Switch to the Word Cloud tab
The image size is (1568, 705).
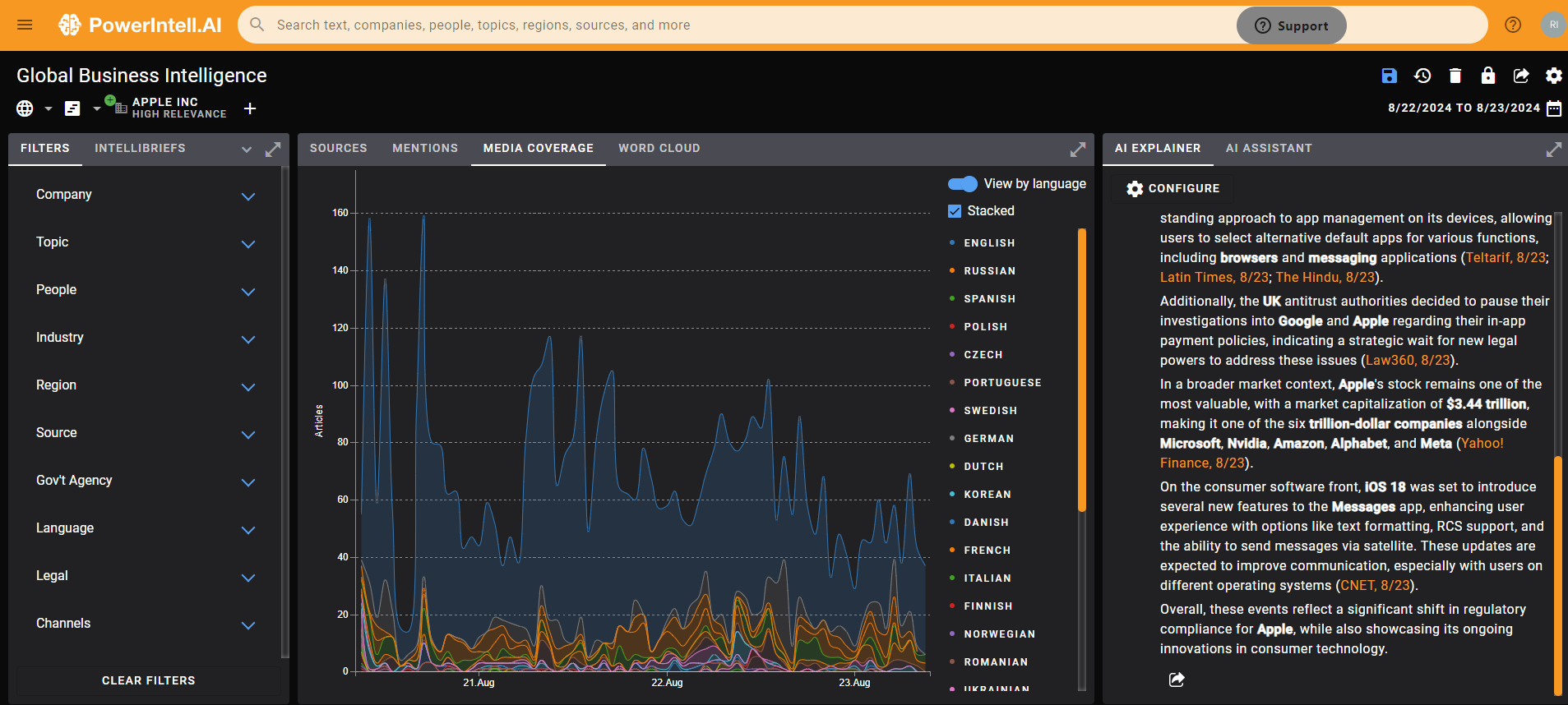[659, 149]
